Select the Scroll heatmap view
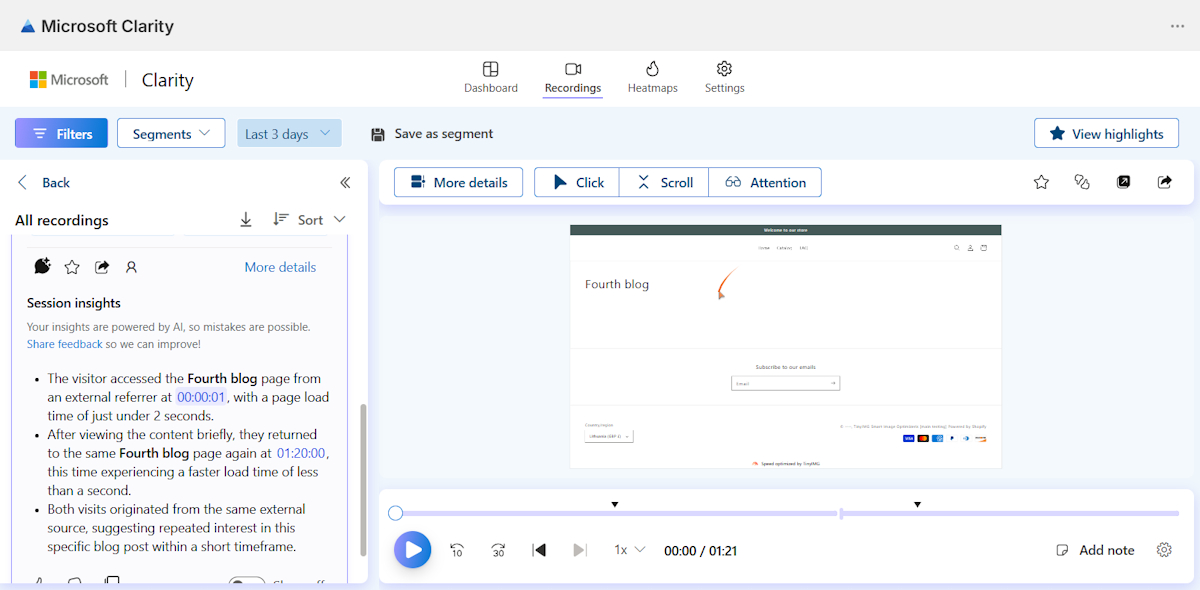 pyautogui.click(x=664, y=182)
